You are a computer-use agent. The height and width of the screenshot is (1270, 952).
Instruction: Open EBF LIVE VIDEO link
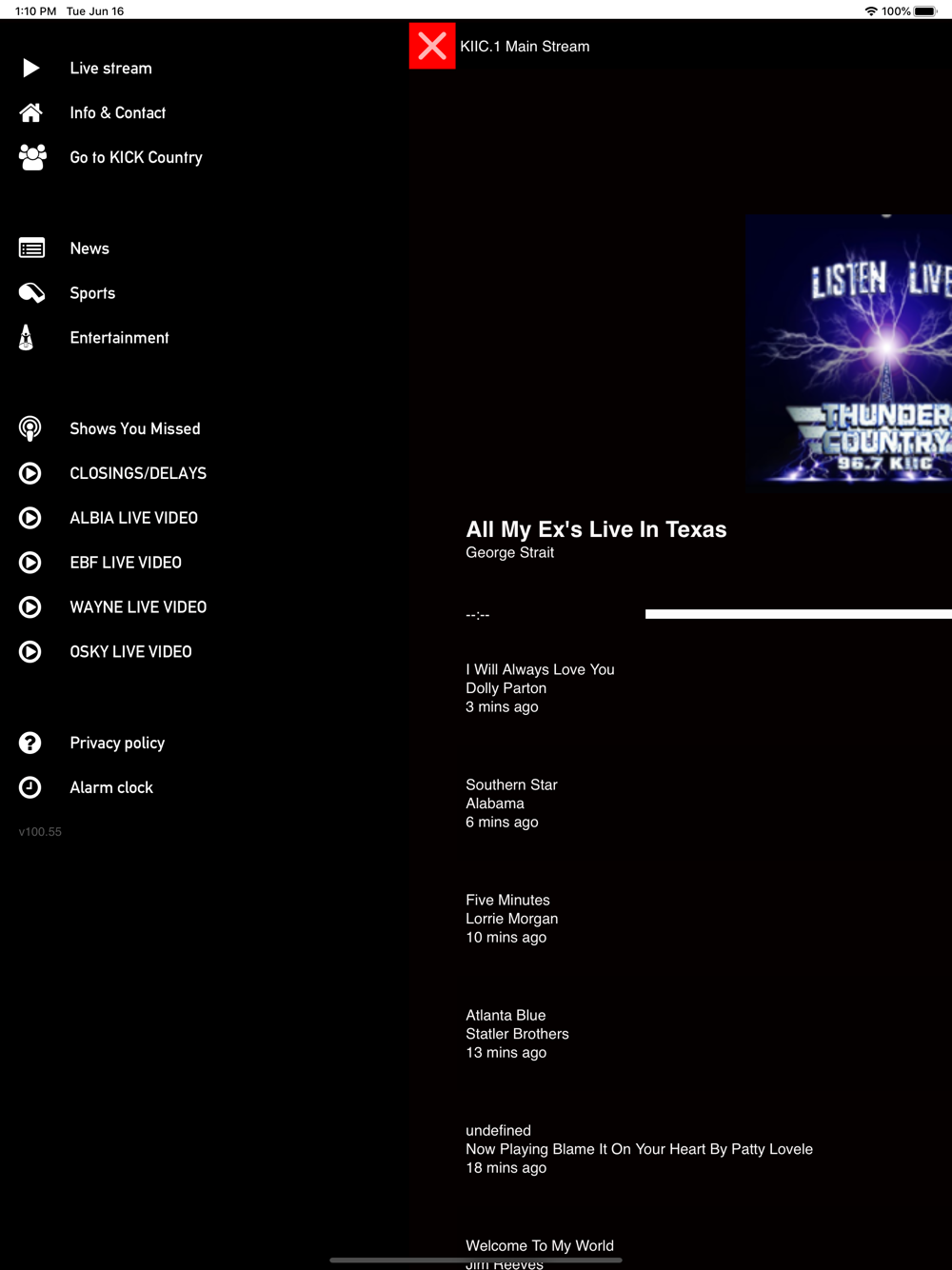click(126, 563)
